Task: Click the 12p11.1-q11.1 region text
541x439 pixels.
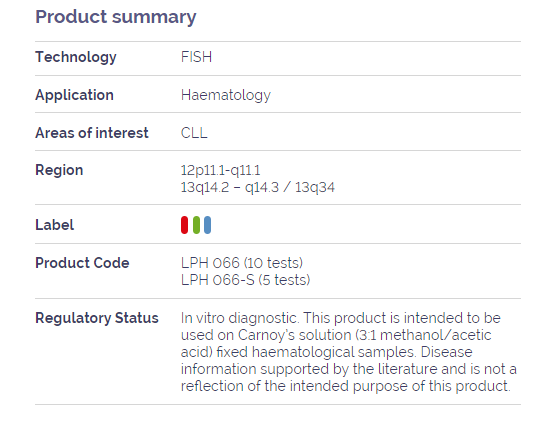Action: (221, 170)
